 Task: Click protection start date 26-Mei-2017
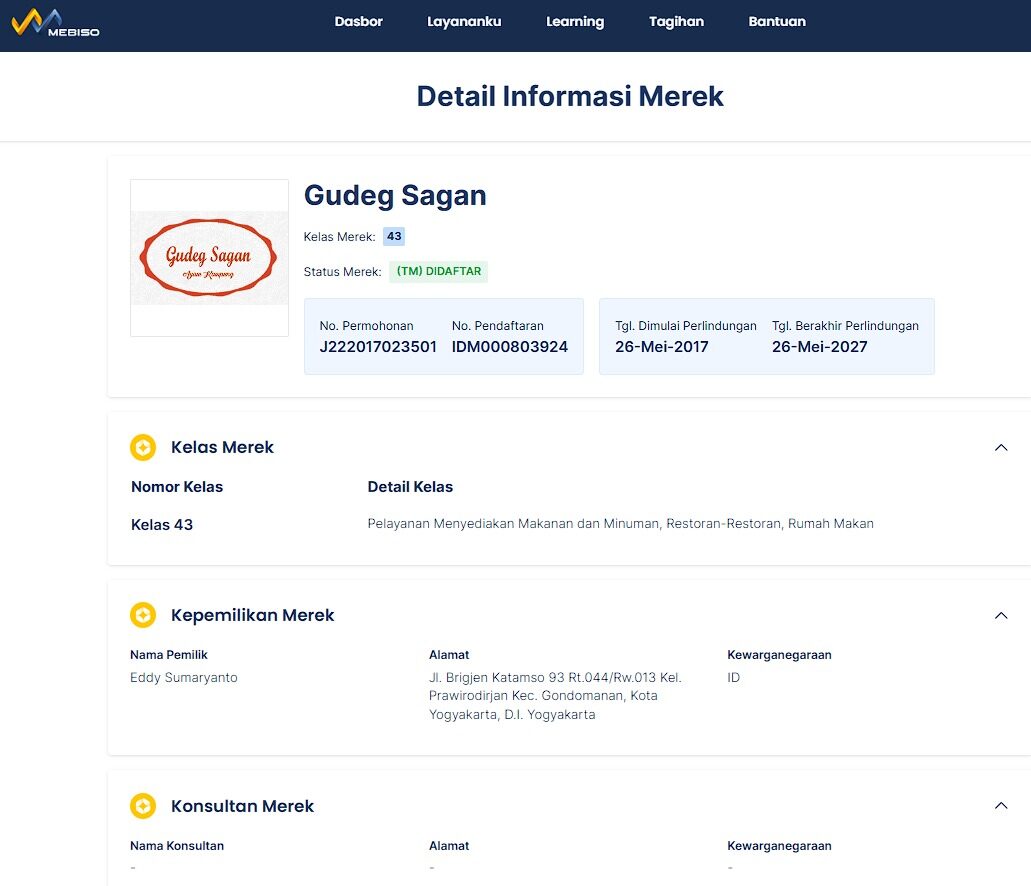[x=661, y=347]
